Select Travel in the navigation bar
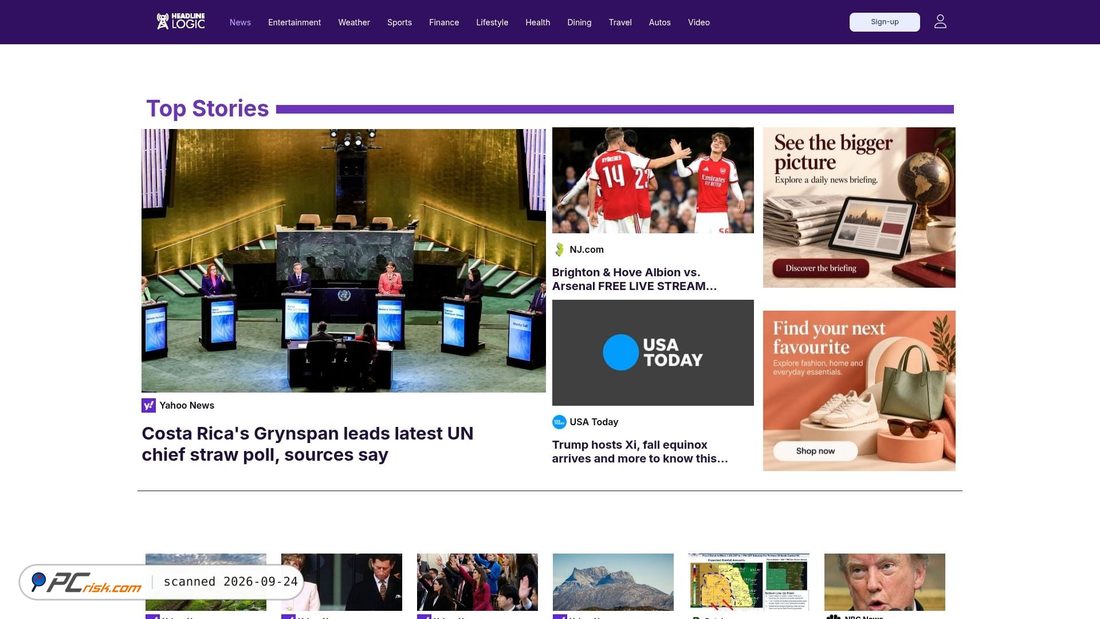The height and width of the screenshot is (619, 1100). coord(620,22)
